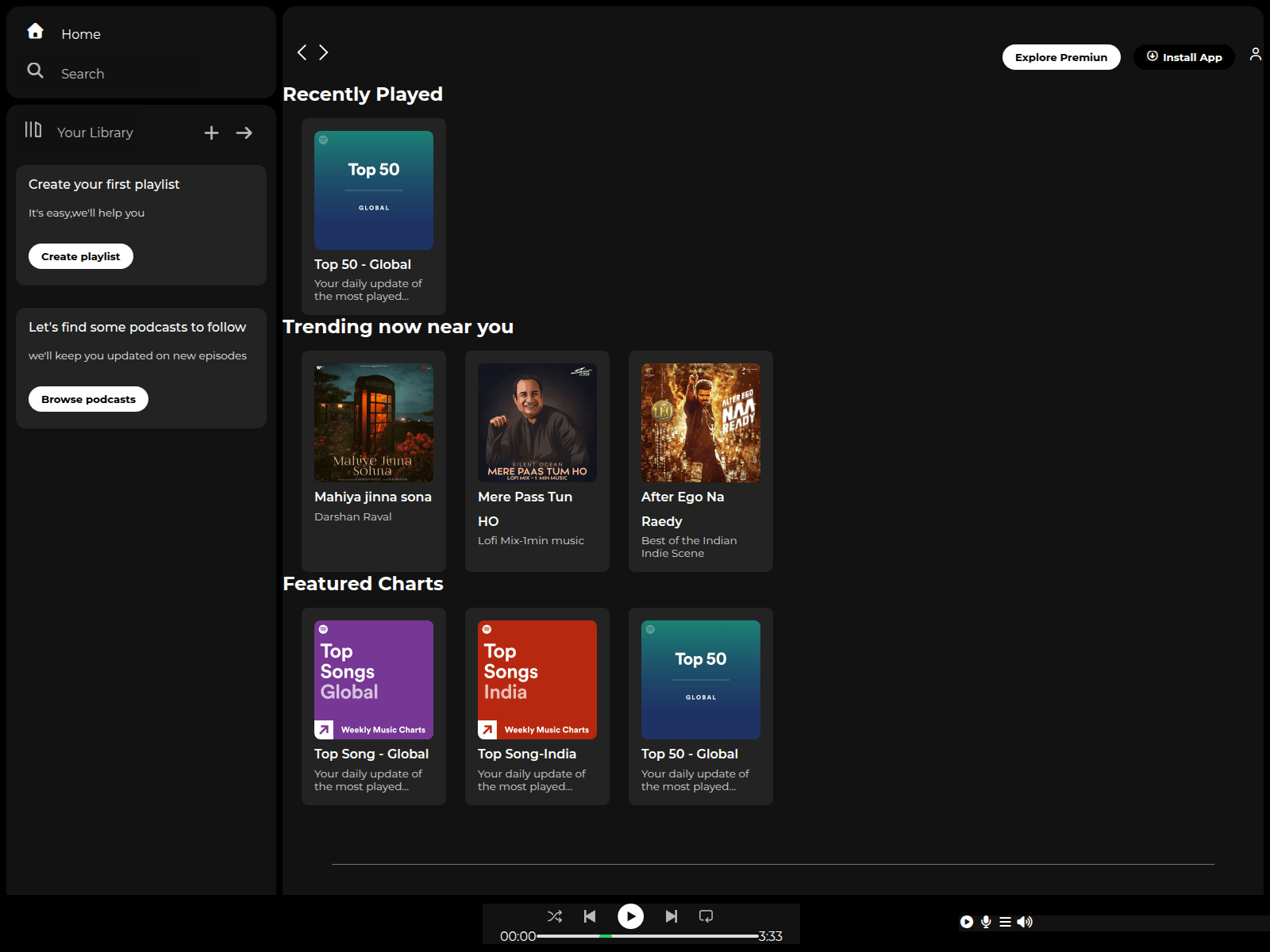Go to Home in the sidebar
The width and height of the screenshot is (1270, 952).
pyautogui.click(x=81, y=34)
